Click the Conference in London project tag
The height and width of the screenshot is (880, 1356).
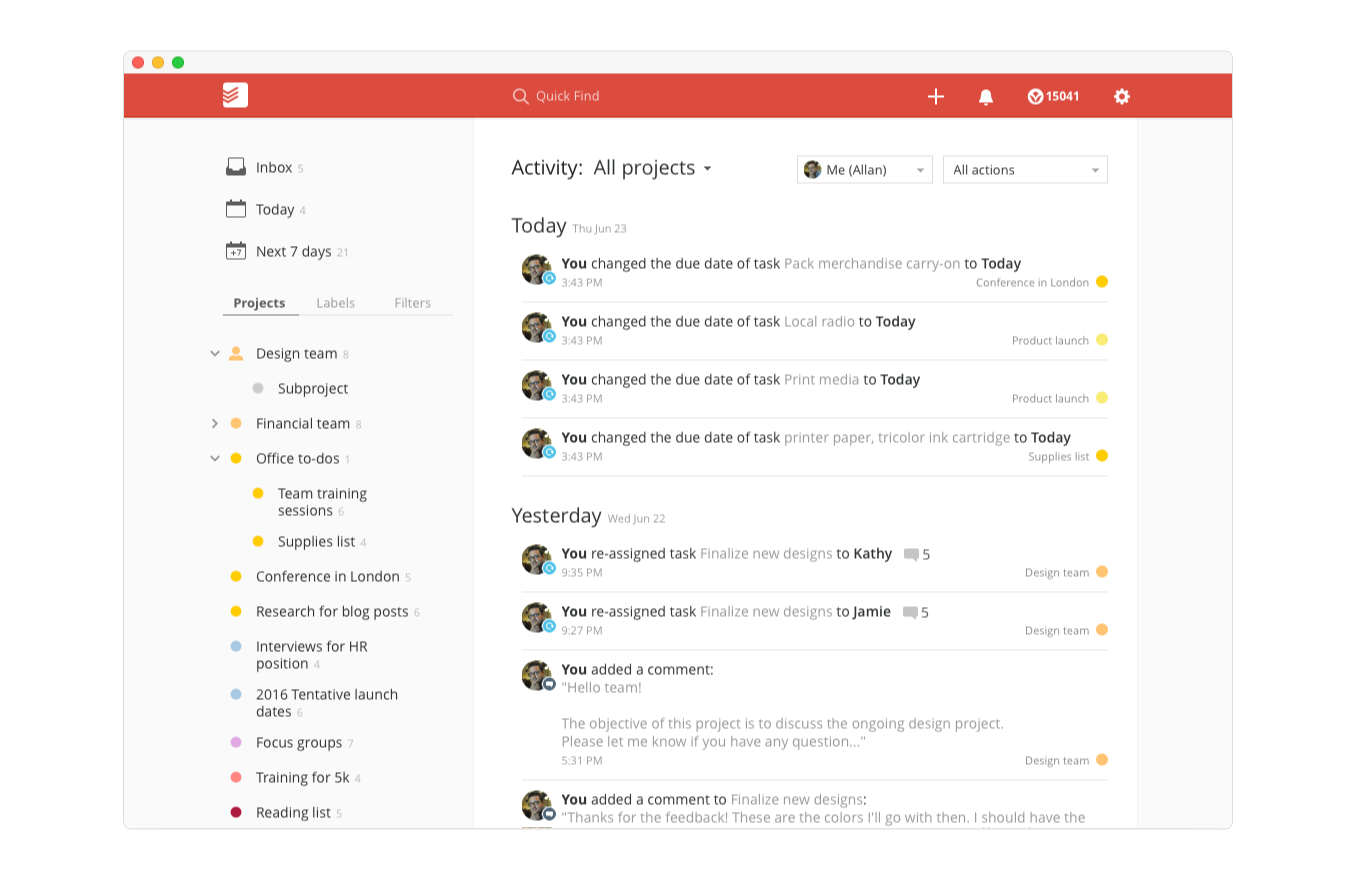1032,283
